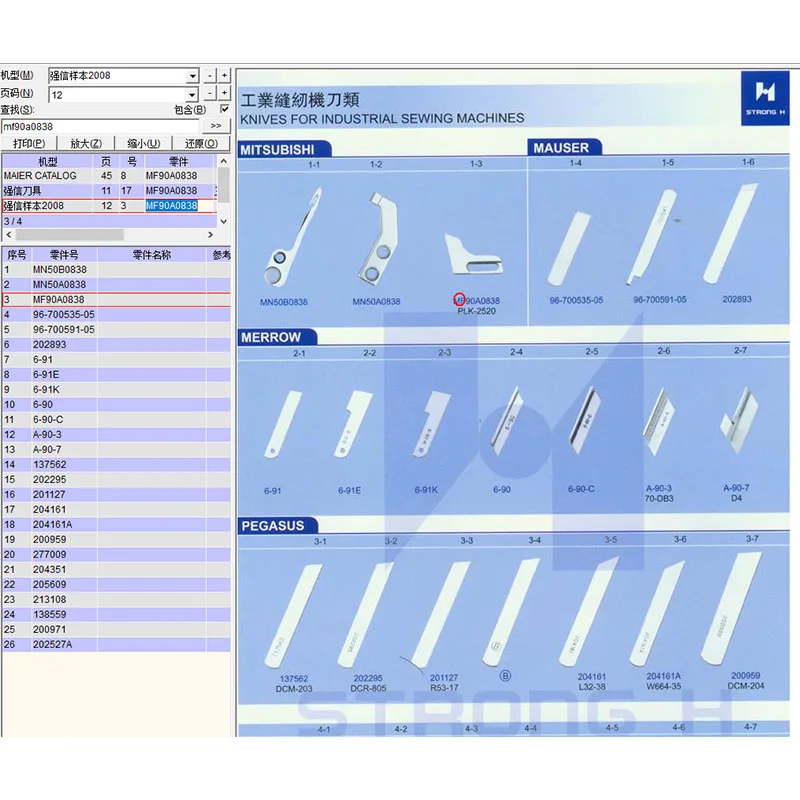Click the minus stepper beside the 页码 dropdown

coord(210,94)
